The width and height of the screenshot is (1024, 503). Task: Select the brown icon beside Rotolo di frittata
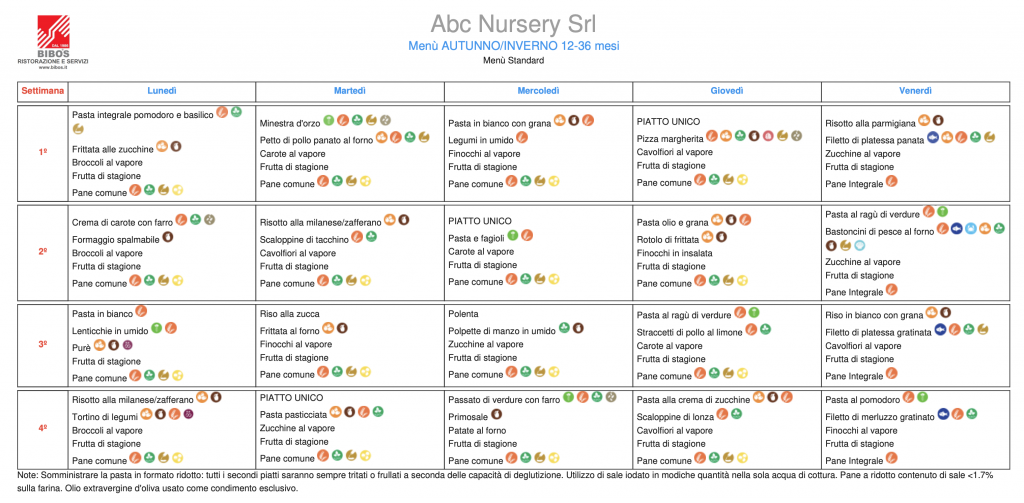point(721,237)
